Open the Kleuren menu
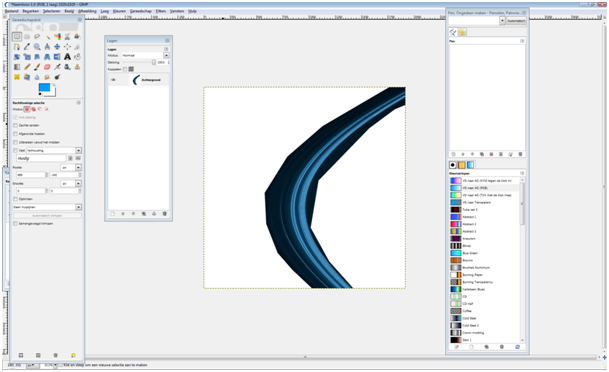Viewport: 609px width, 372px height. [119, 11]
